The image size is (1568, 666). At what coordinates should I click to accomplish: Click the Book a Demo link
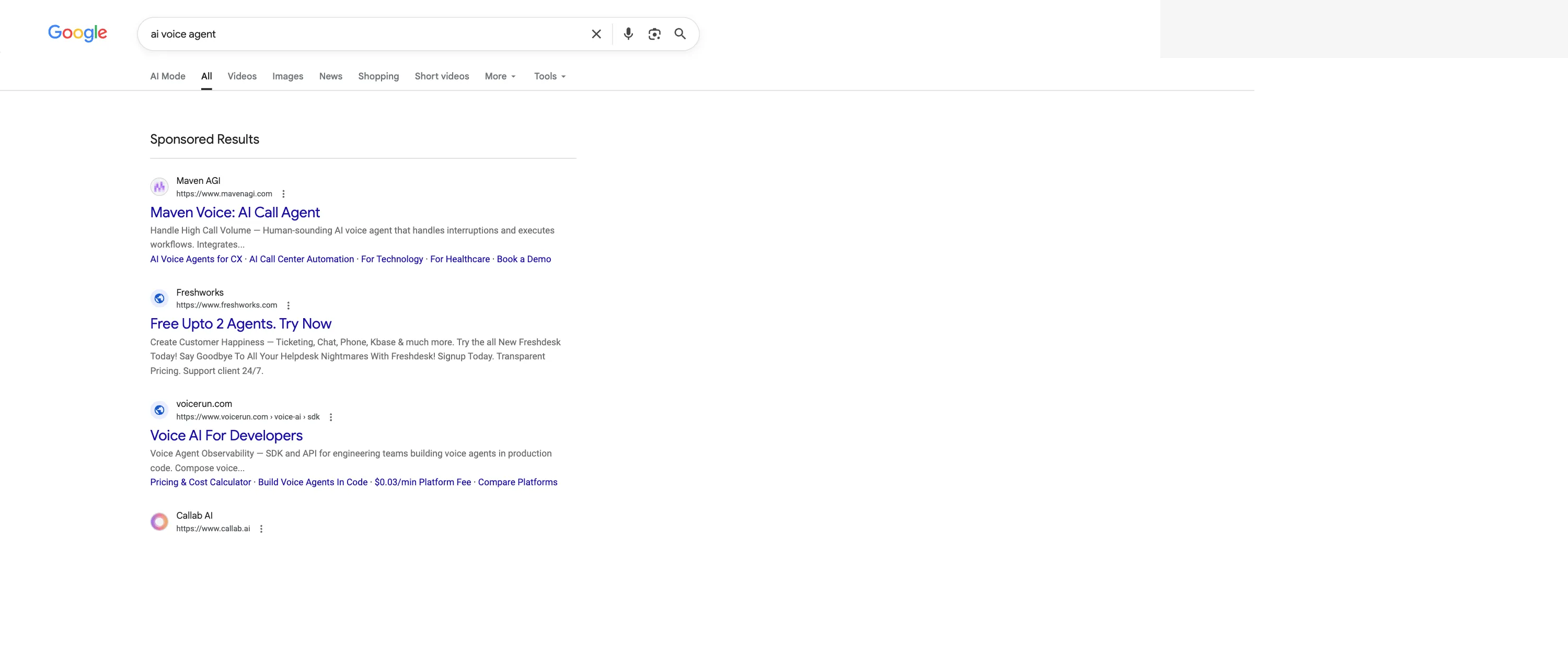tap(524, 259)
